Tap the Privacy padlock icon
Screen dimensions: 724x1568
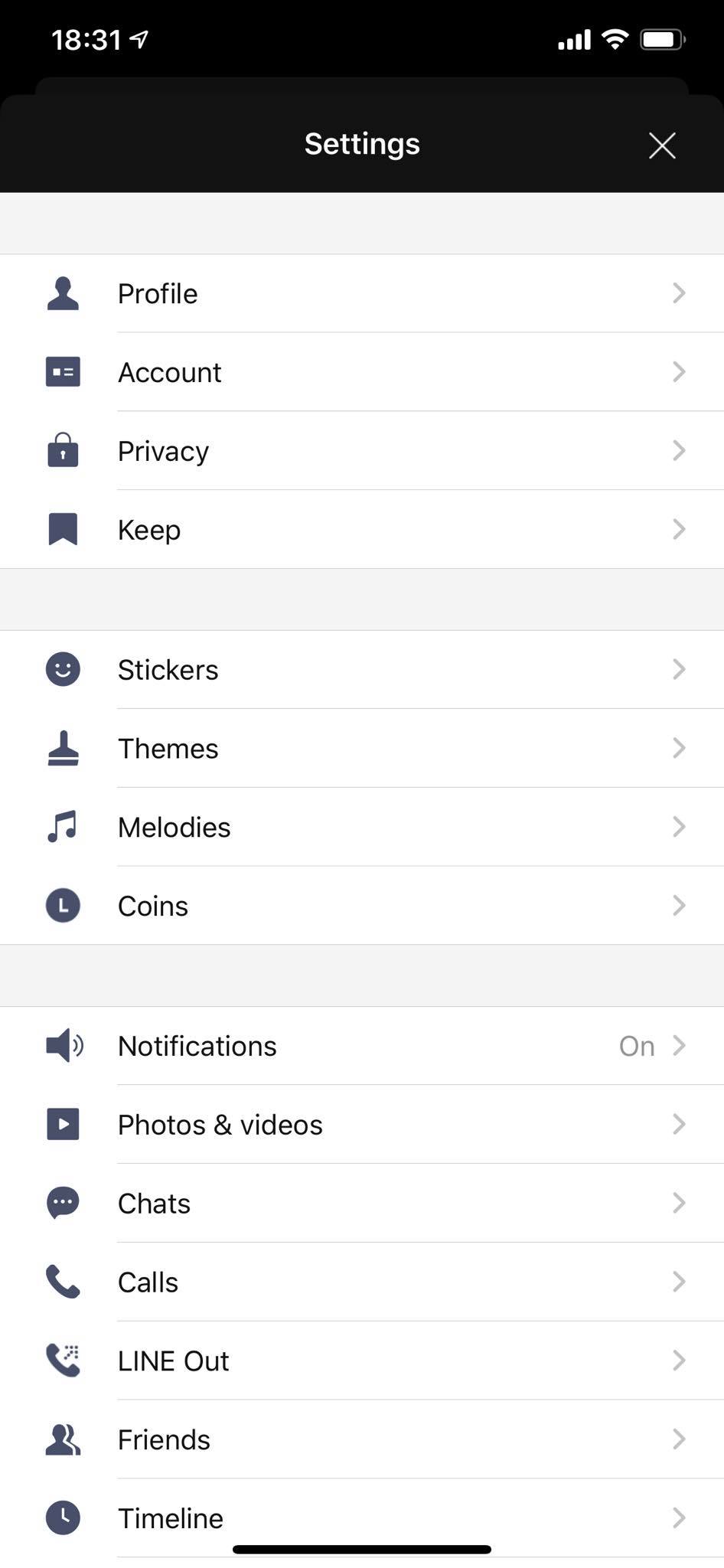click(x=63, y=450)
